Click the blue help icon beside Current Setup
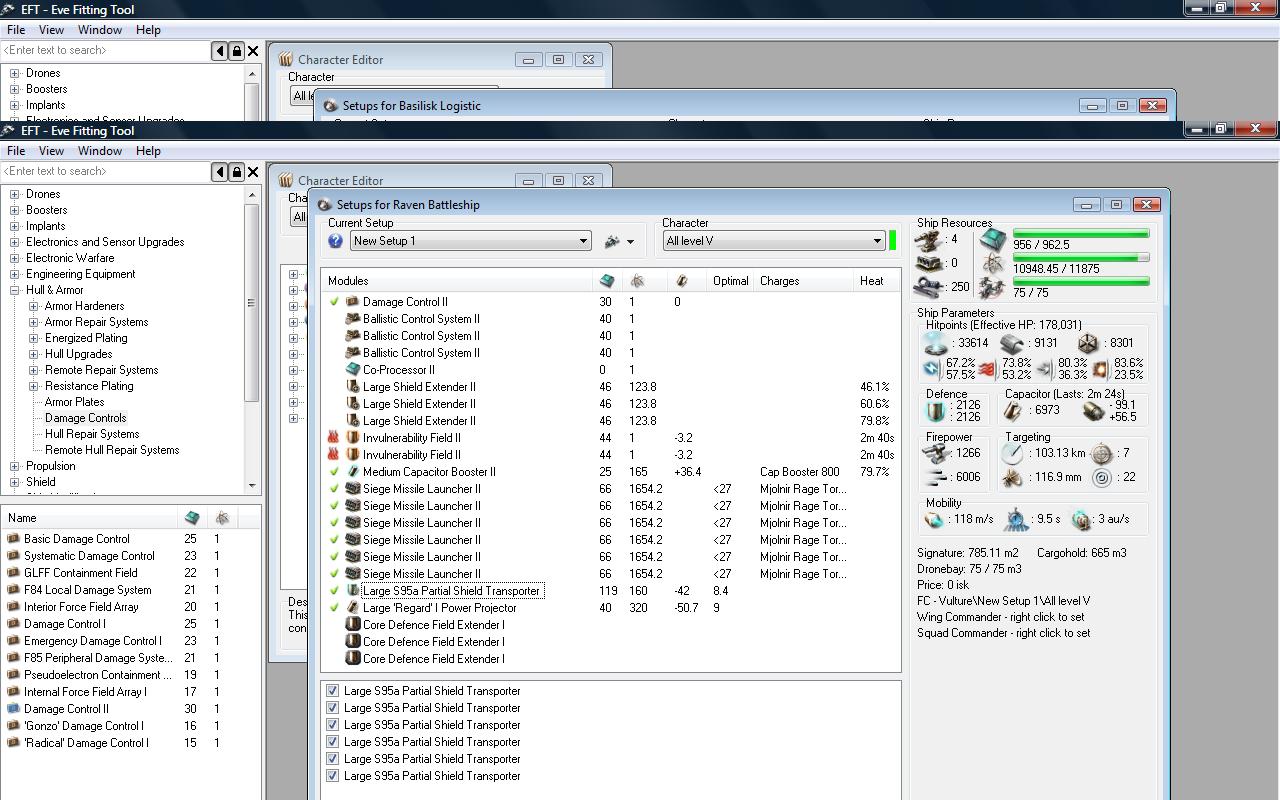 [x=335, y=241]
